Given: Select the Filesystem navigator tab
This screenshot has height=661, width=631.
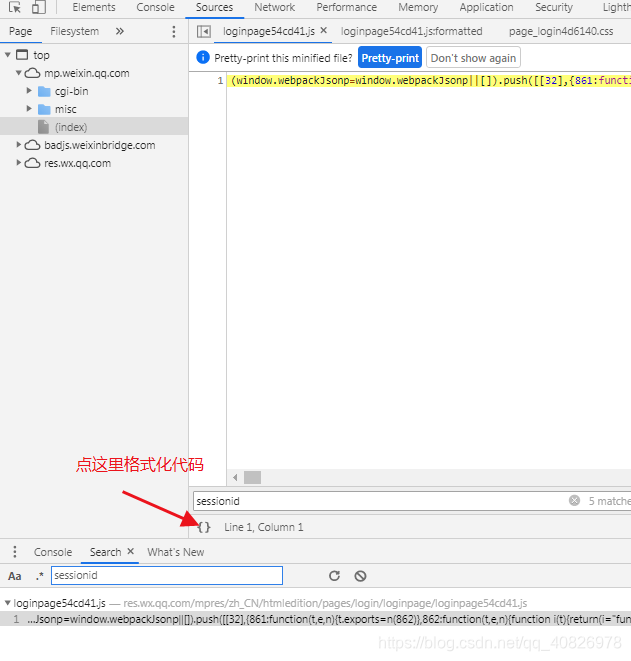Looking at the screenshot, I should 74,31.
